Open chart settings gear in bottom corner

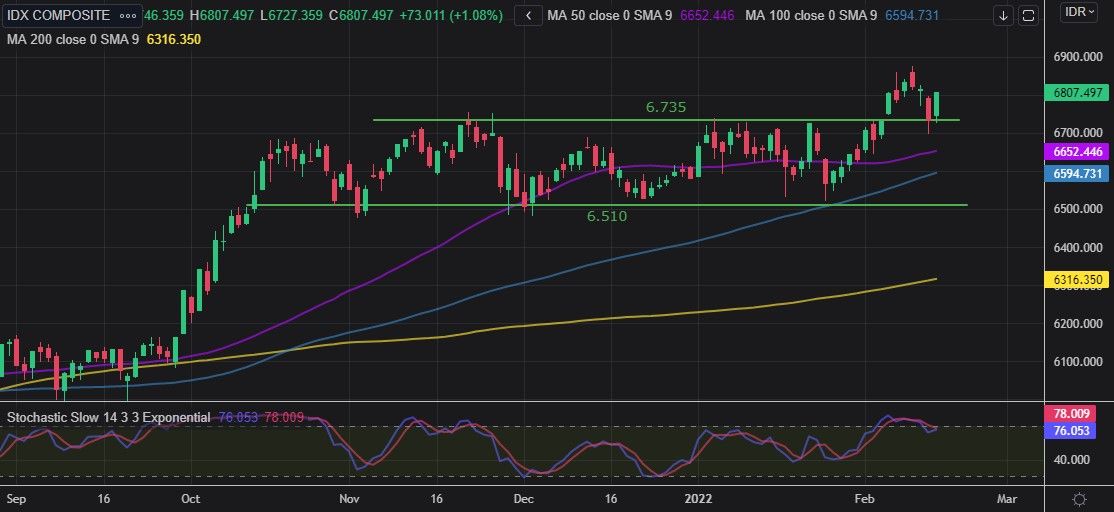click(1078, 499)
